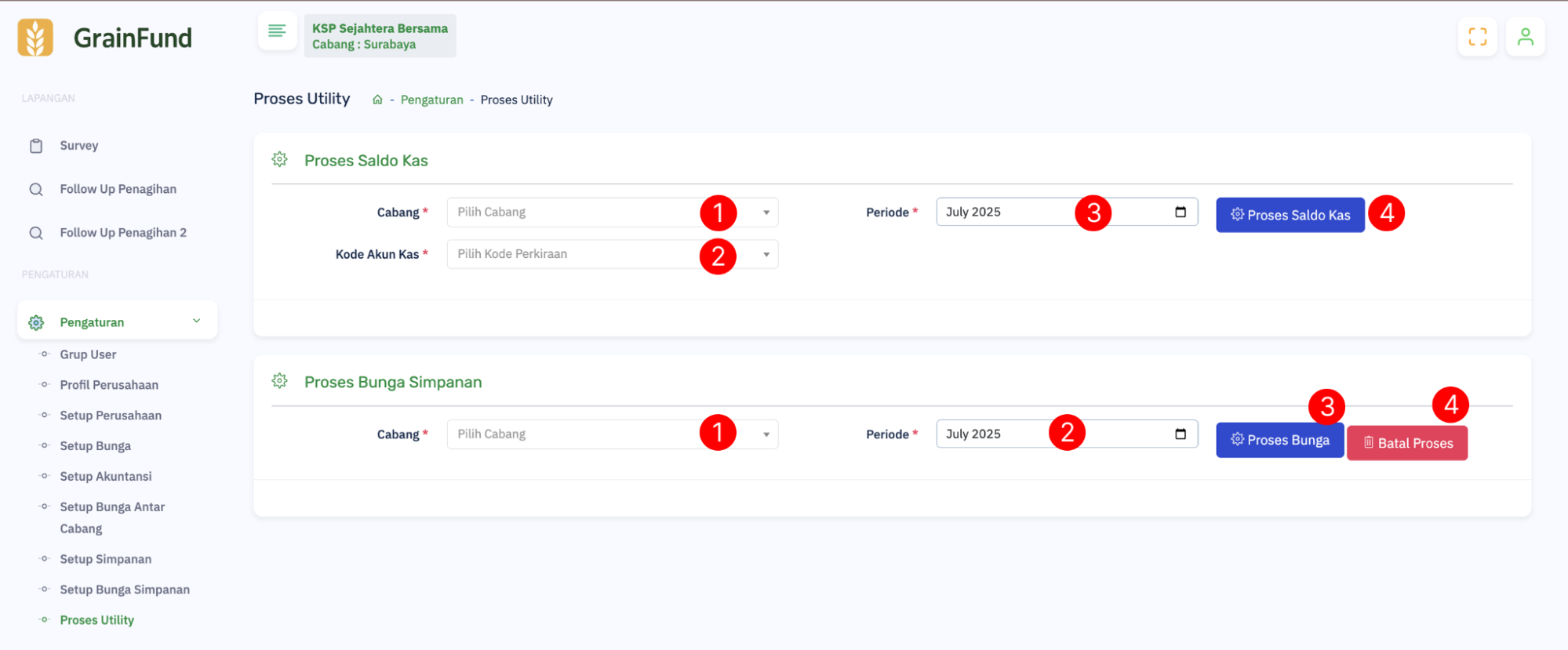Screen dimensions: 1568x650
Task: Click the red Batal Proses button
Action: coord(1407,443)
